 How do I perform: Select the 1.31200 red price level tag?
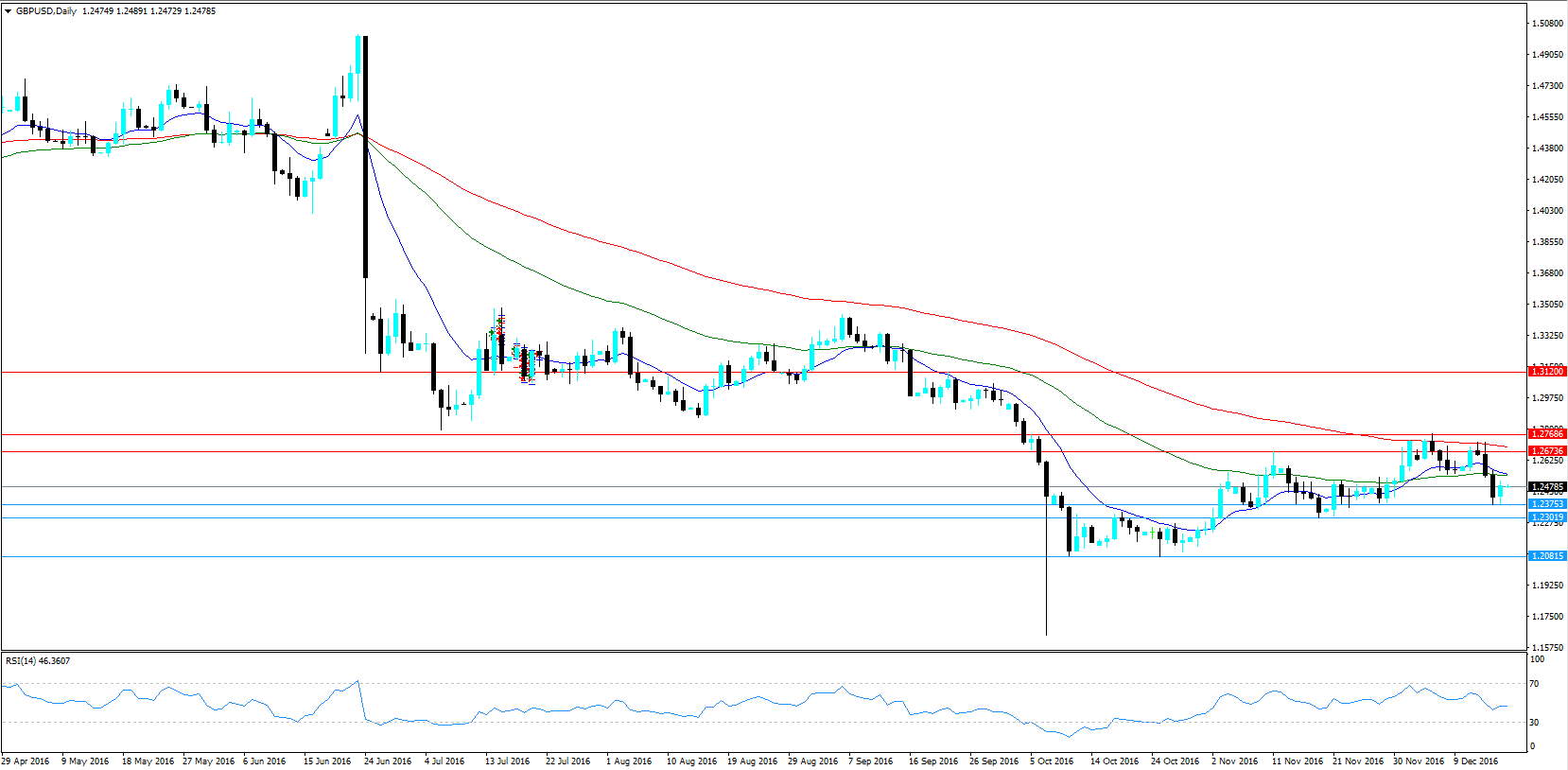1547,372
